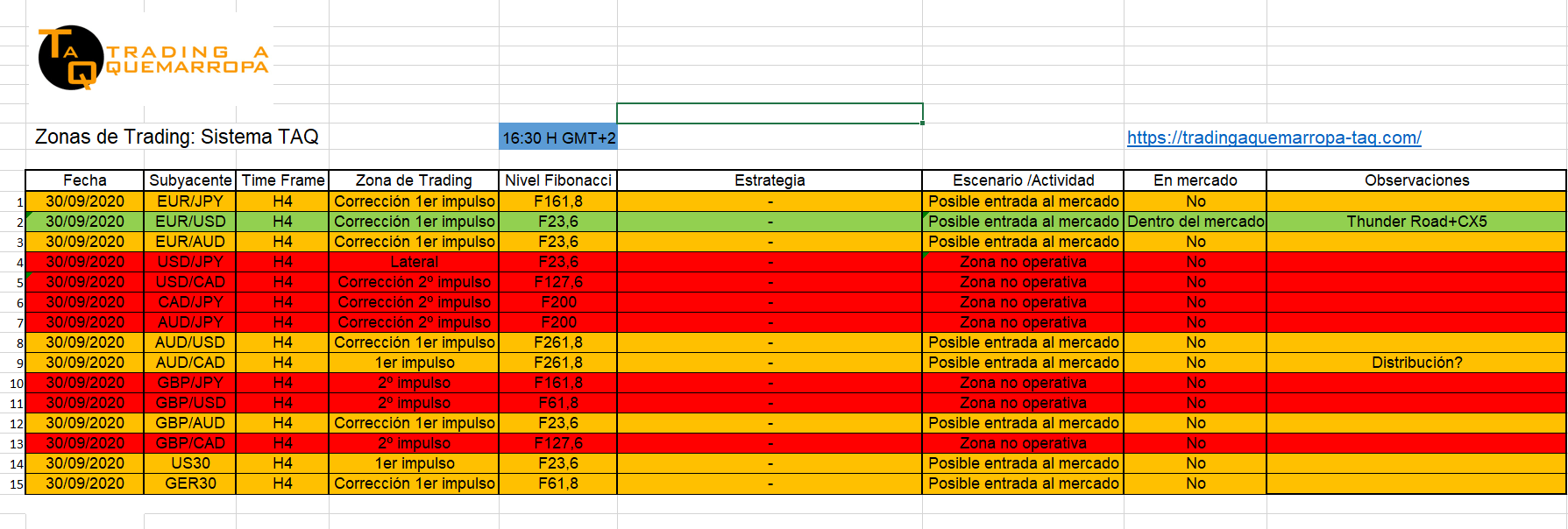Image resolution: width=1568 pixels, height=529 pixels.
Task: Select the GBP/CAD subyacente cell
Action: pos(190,443)
